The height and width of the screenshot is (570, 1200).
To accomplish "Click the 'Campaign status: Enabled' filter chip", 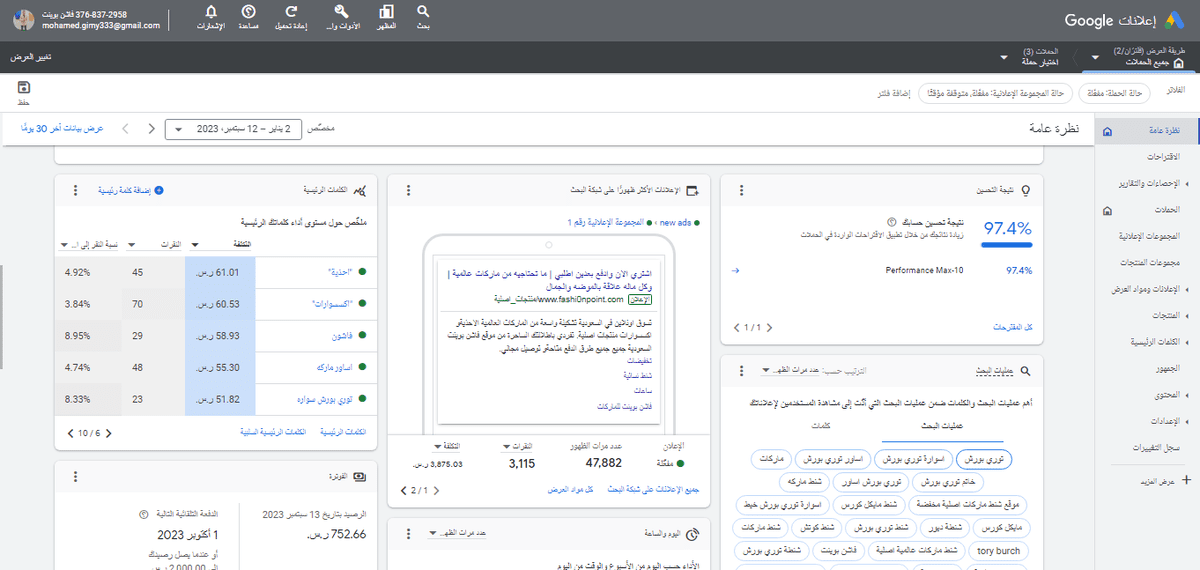I will (1108, 93).
